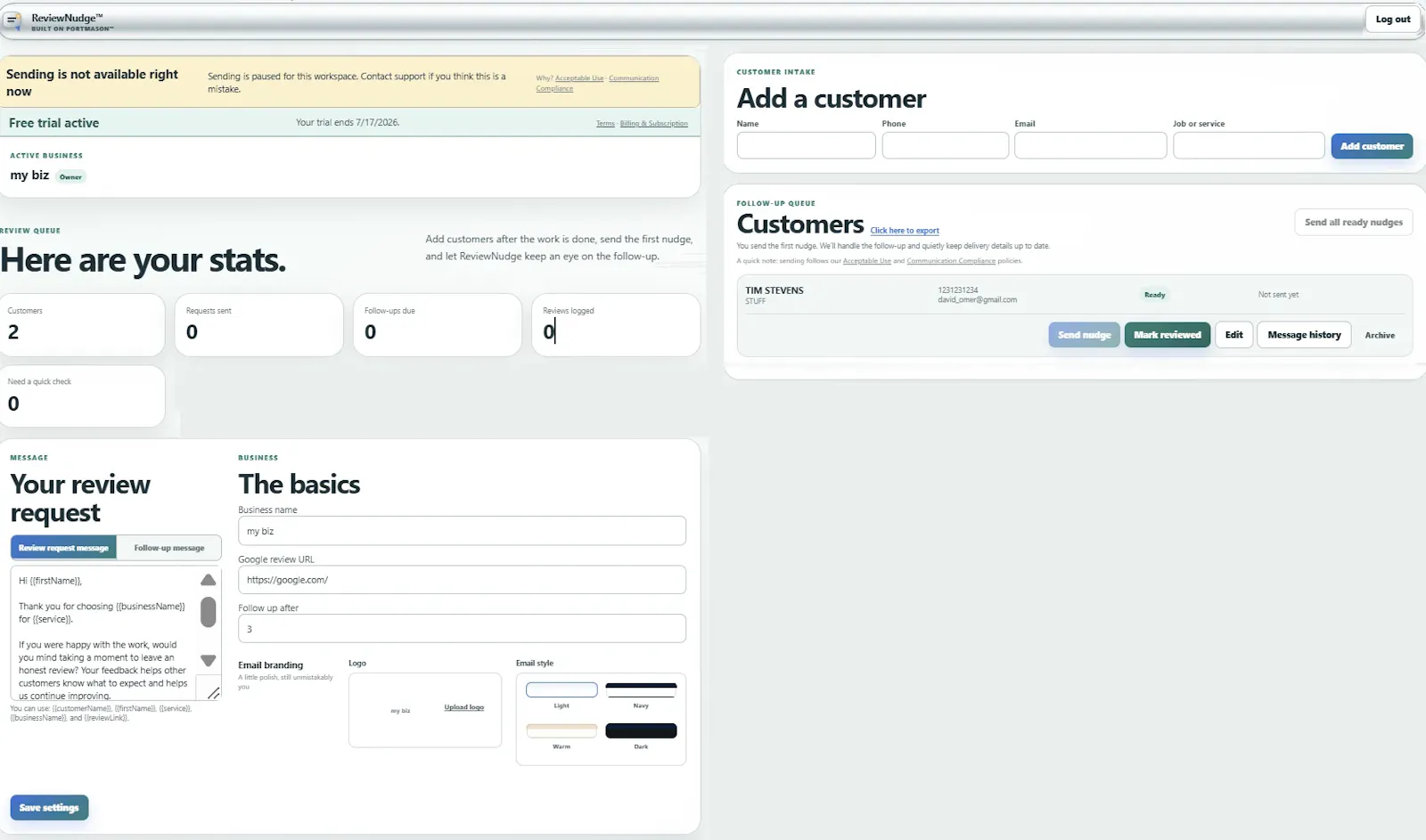Switch to Review request message tab
This screenshot has height=840, width=1426.
[x=63, y=548]
